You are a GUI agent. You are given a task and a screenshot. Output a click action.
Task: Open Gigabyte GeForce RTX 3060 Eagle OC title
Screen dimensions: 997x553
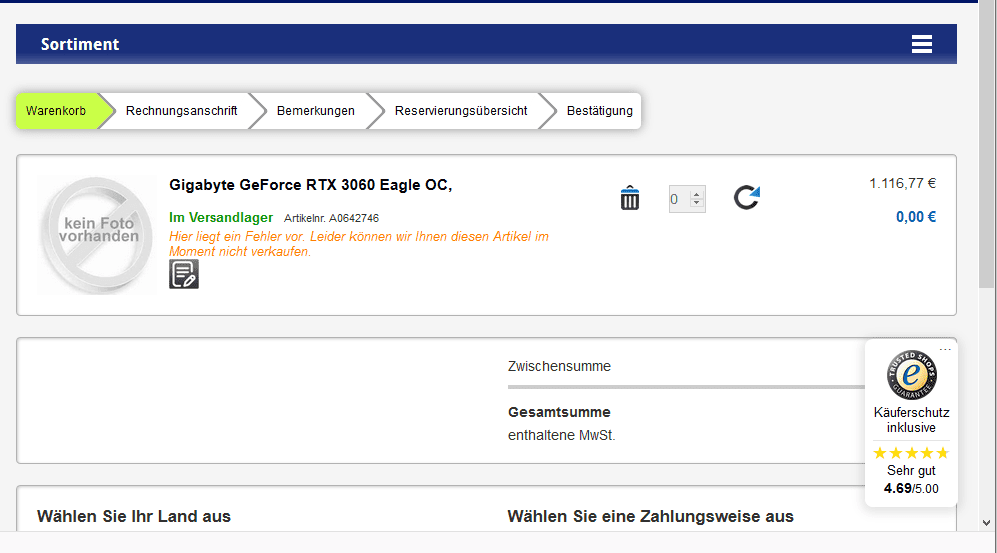coord(310,185)
